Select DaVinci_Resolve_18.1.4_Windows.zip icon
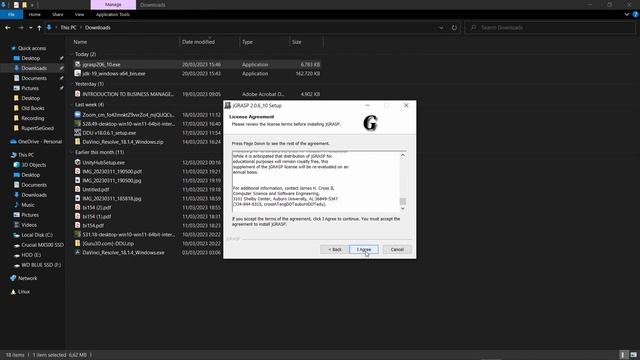 [x=78, y=142]
